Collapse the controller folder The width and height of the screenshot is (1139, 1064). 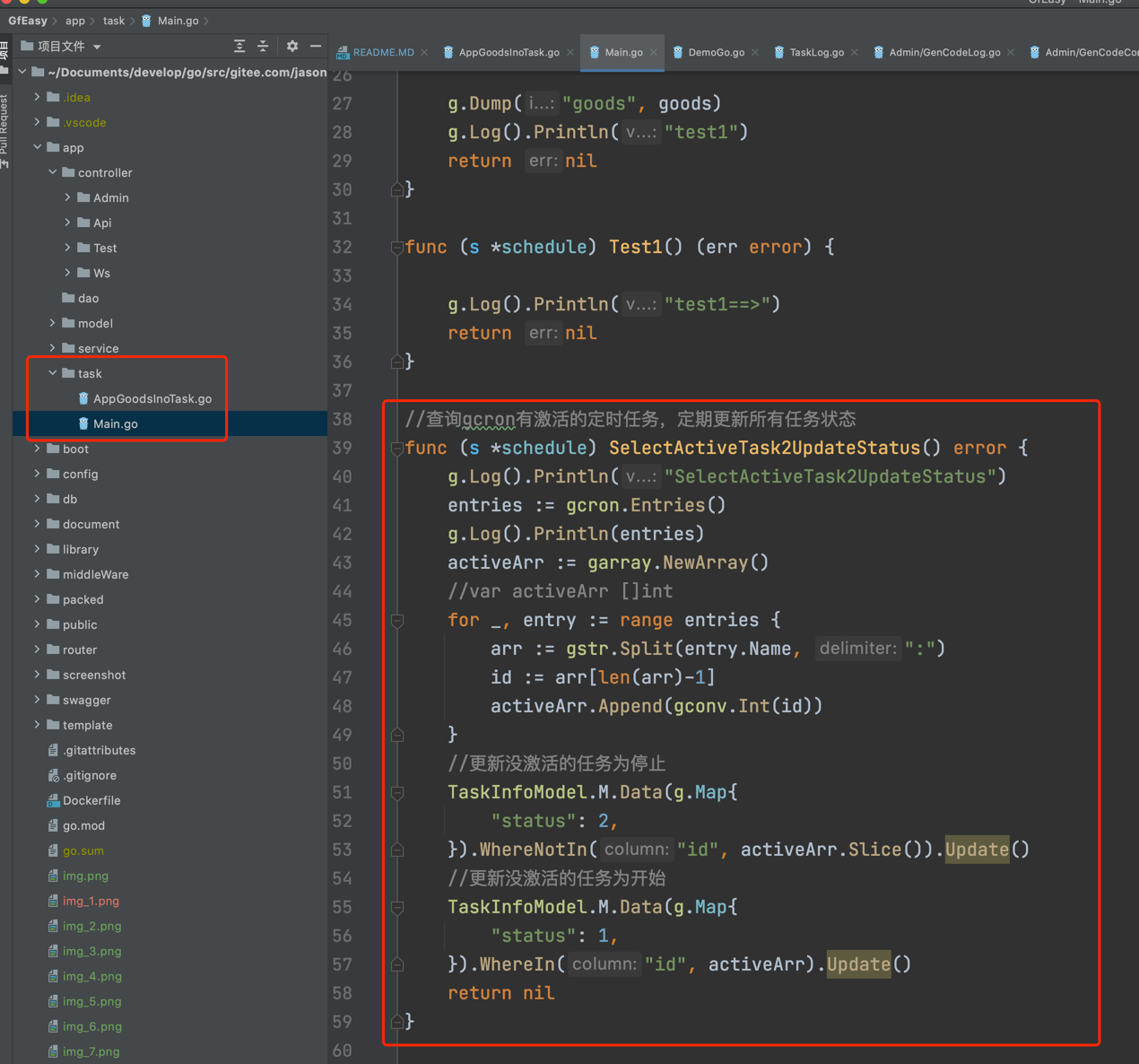52,172
